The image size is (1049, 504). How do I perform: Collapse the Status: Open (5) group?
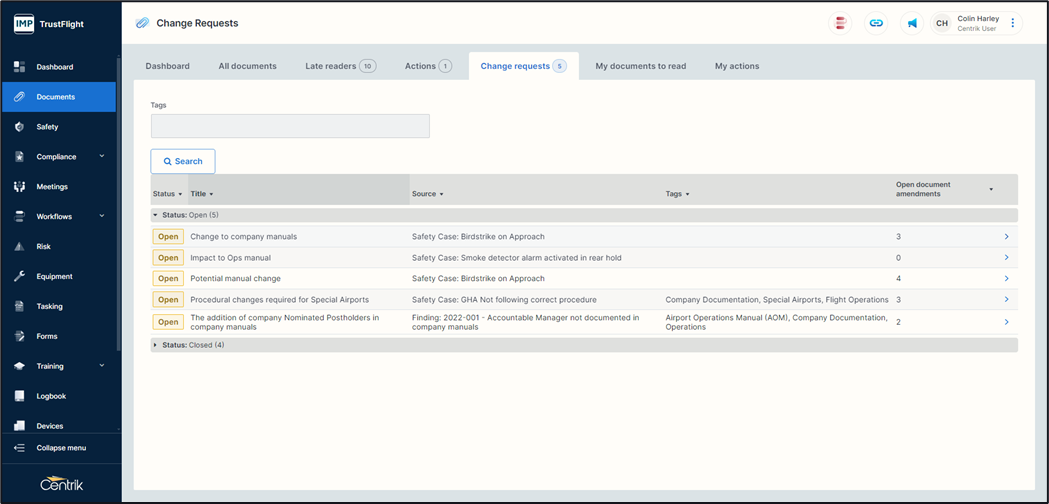coord(155,215)
